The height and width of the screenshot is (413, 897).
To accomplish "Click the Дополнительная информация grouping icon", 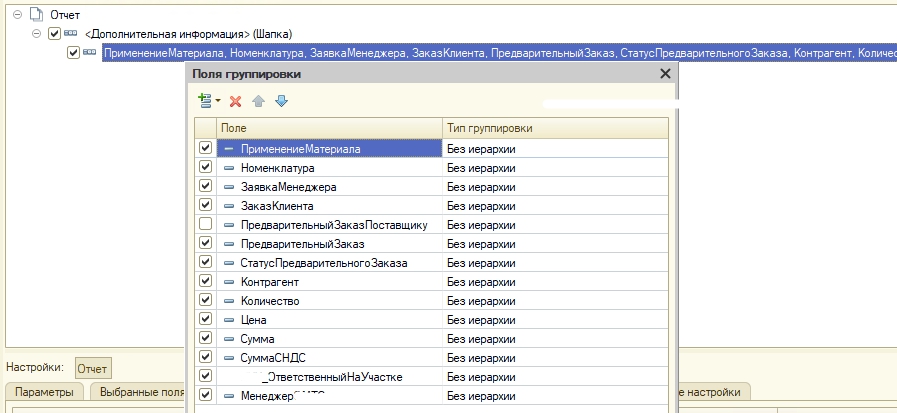I will pos(70,34).
